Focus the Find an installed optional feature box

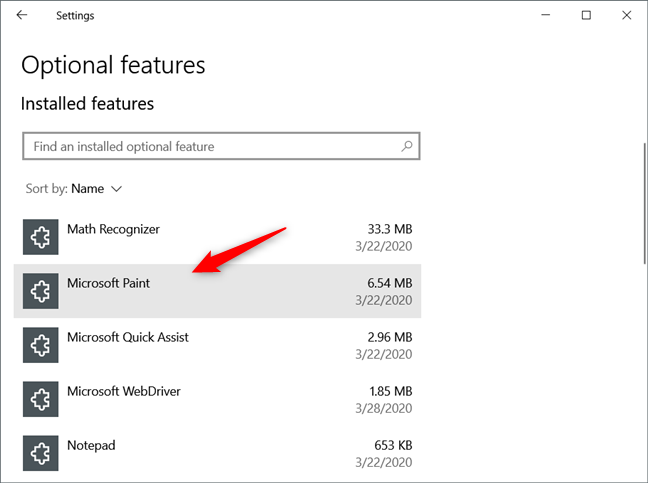tap(221, 146)
